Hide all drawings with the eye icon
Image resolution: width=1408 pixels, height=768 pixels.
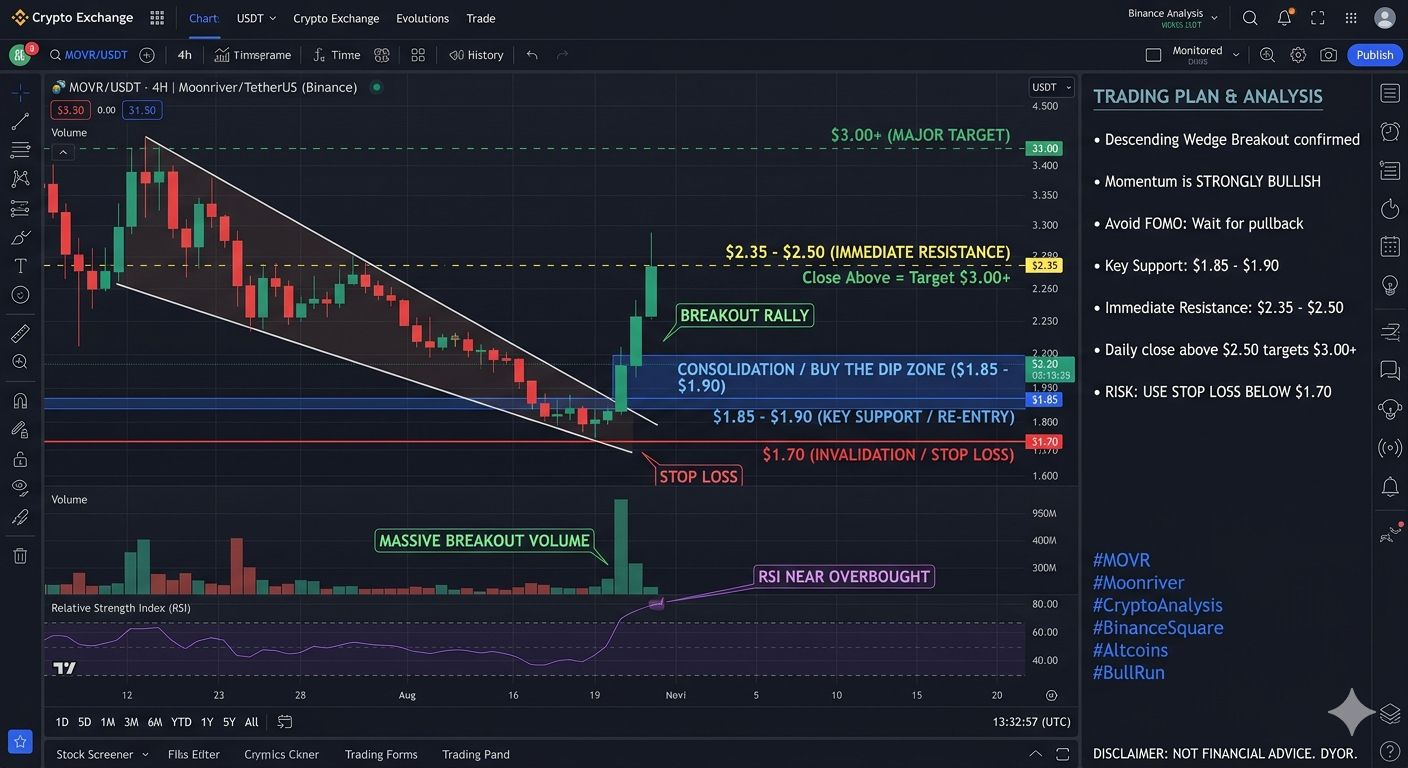point(20,488)
